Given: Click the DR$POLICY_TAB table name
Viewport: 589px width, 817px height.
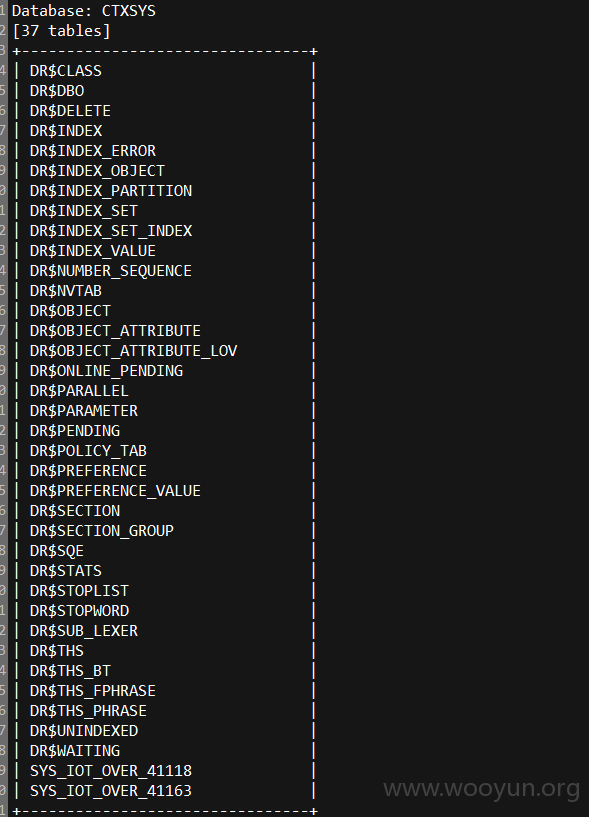Looking at the screenshot, I should pos(88,451).
